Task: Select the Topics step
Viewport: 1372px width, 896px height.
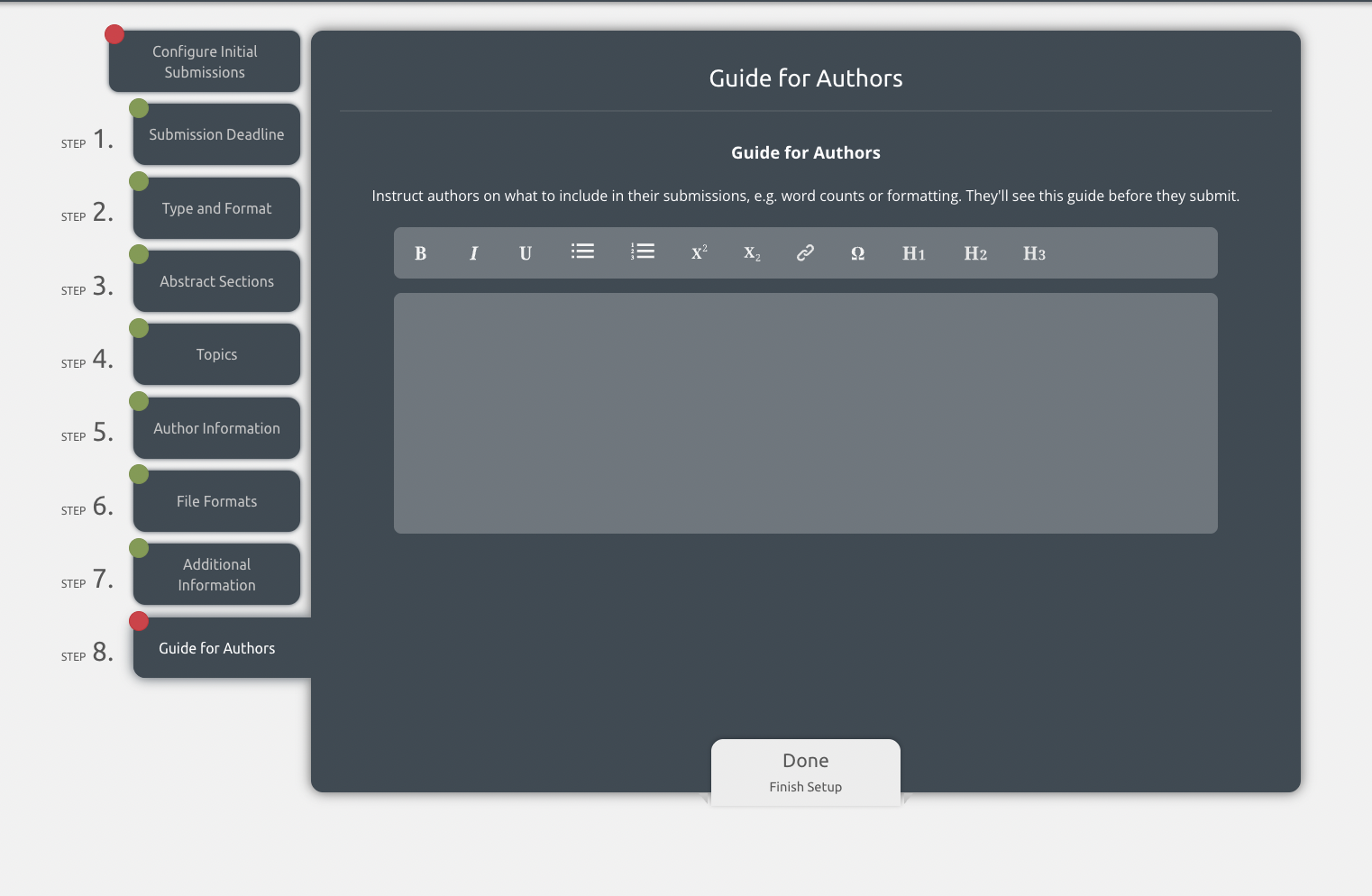Action: (x=216, y=354)
